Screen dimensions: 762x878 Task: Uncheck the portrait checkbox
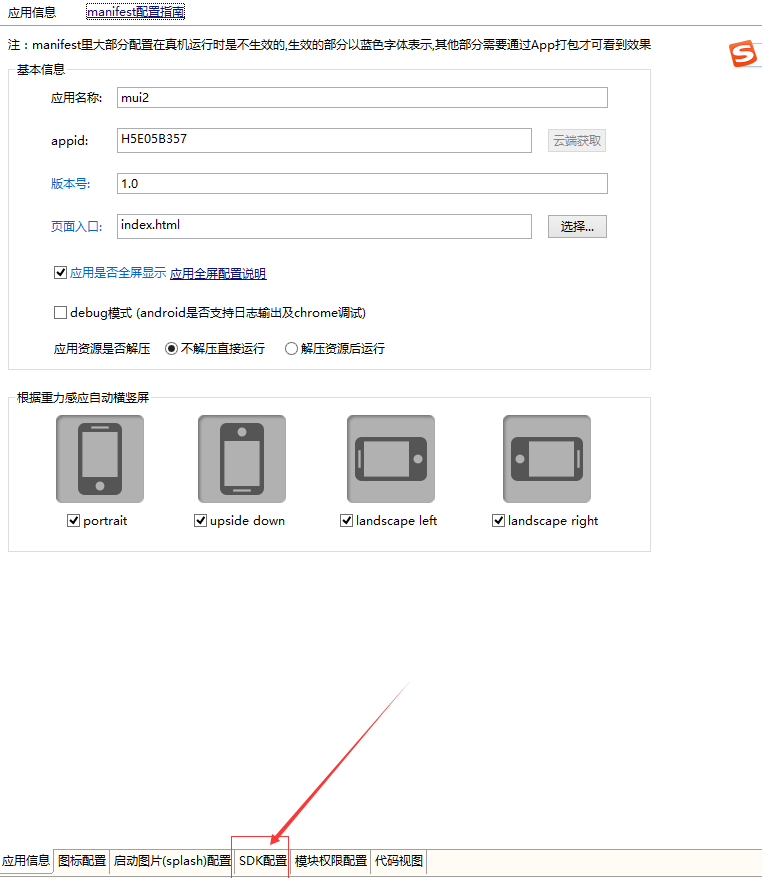73,521
